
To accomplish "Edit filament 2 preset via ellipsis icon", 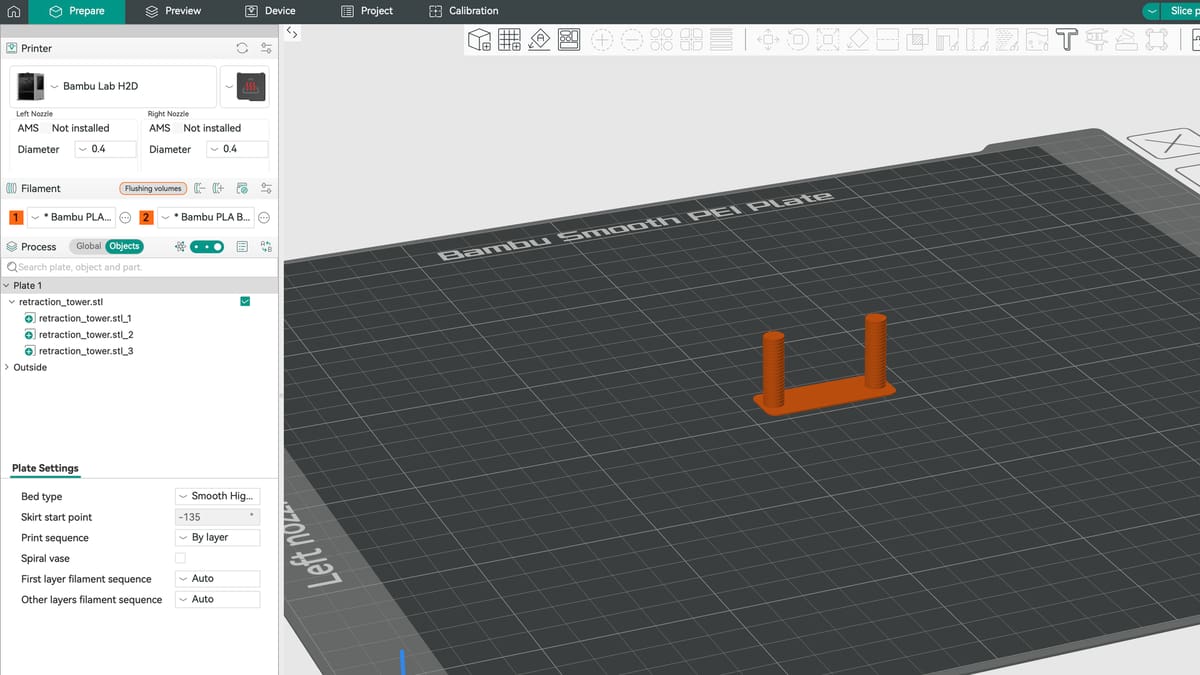I will coord(264,217).
